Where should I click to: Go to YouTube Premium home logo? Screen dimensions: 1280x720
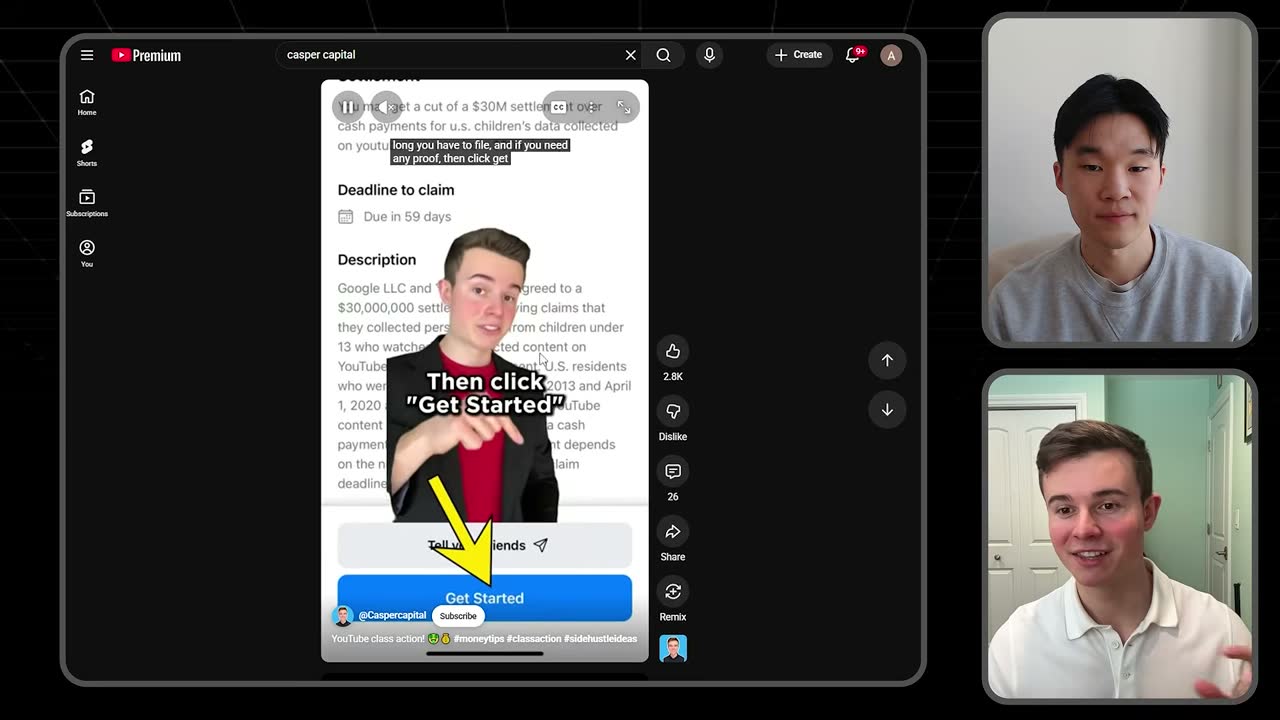pyautogui.click(x=146, y=55)
